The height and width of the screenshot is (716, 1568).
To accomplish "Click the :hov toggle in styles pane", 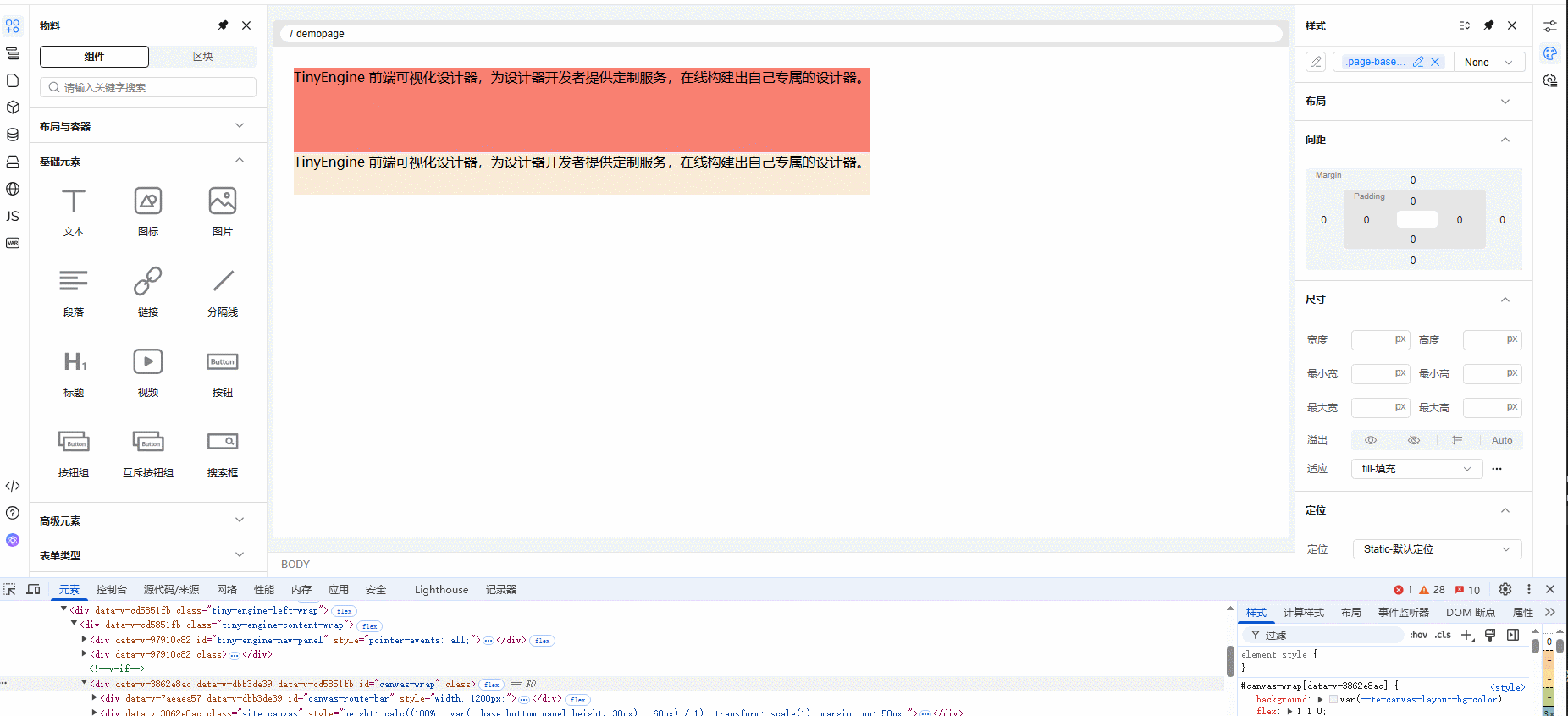I will click(1418, 635).
